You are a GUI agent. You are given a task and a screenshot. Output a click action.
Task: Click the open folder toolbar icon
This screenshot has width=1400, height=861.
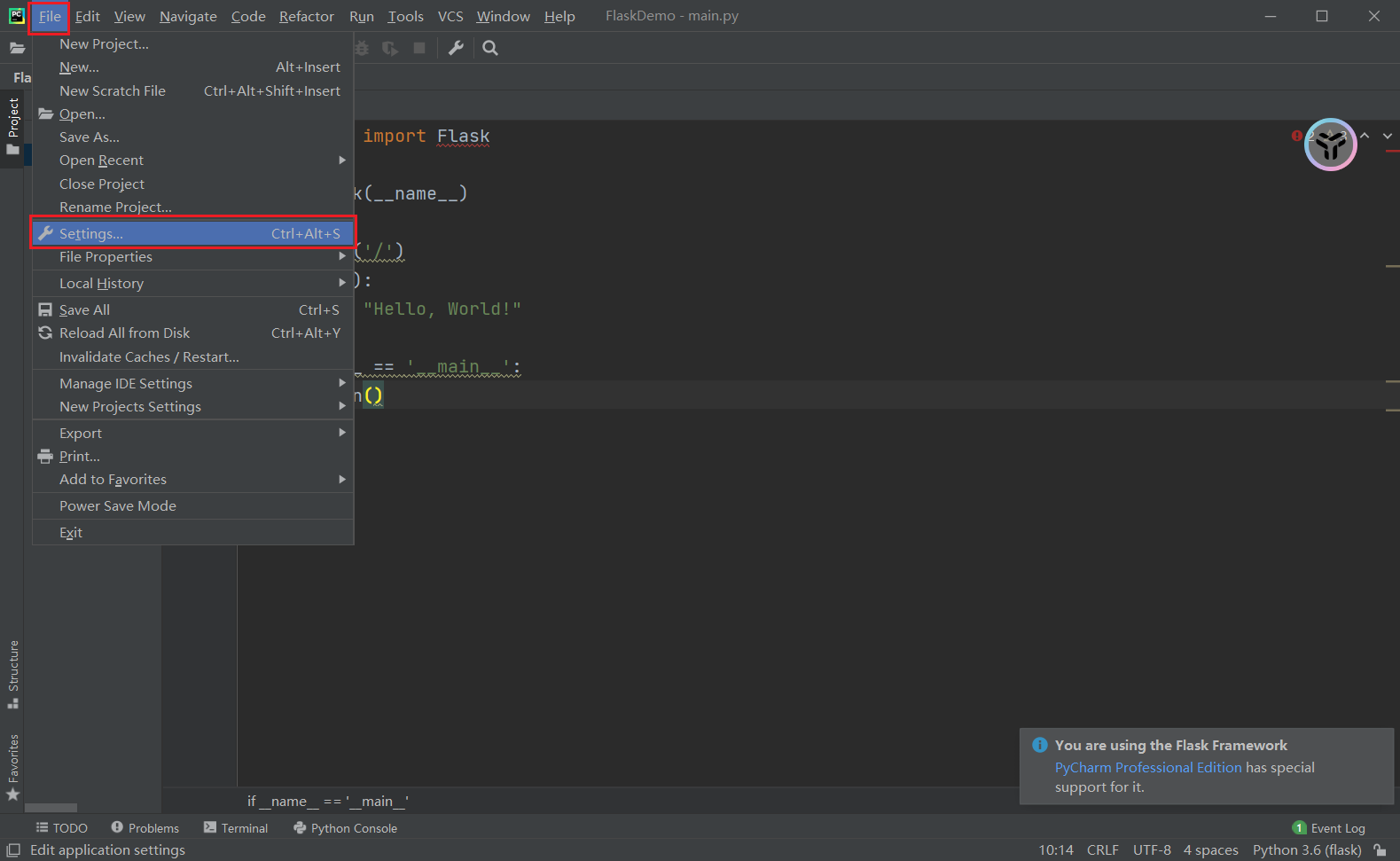(x=17, y=48)
